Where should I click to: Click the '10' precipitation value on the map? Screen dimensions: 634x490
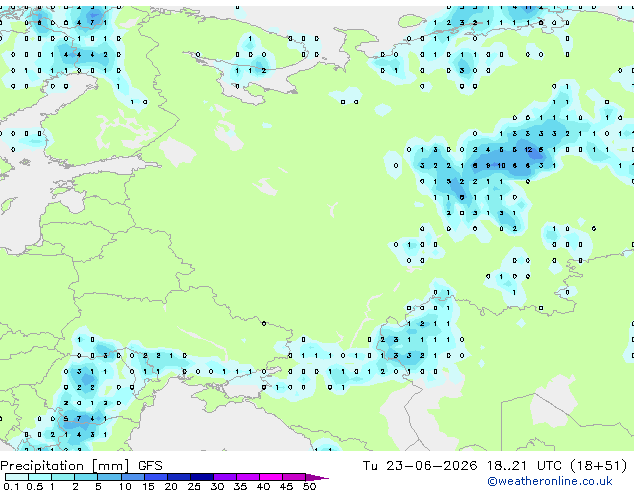[501, 165]
